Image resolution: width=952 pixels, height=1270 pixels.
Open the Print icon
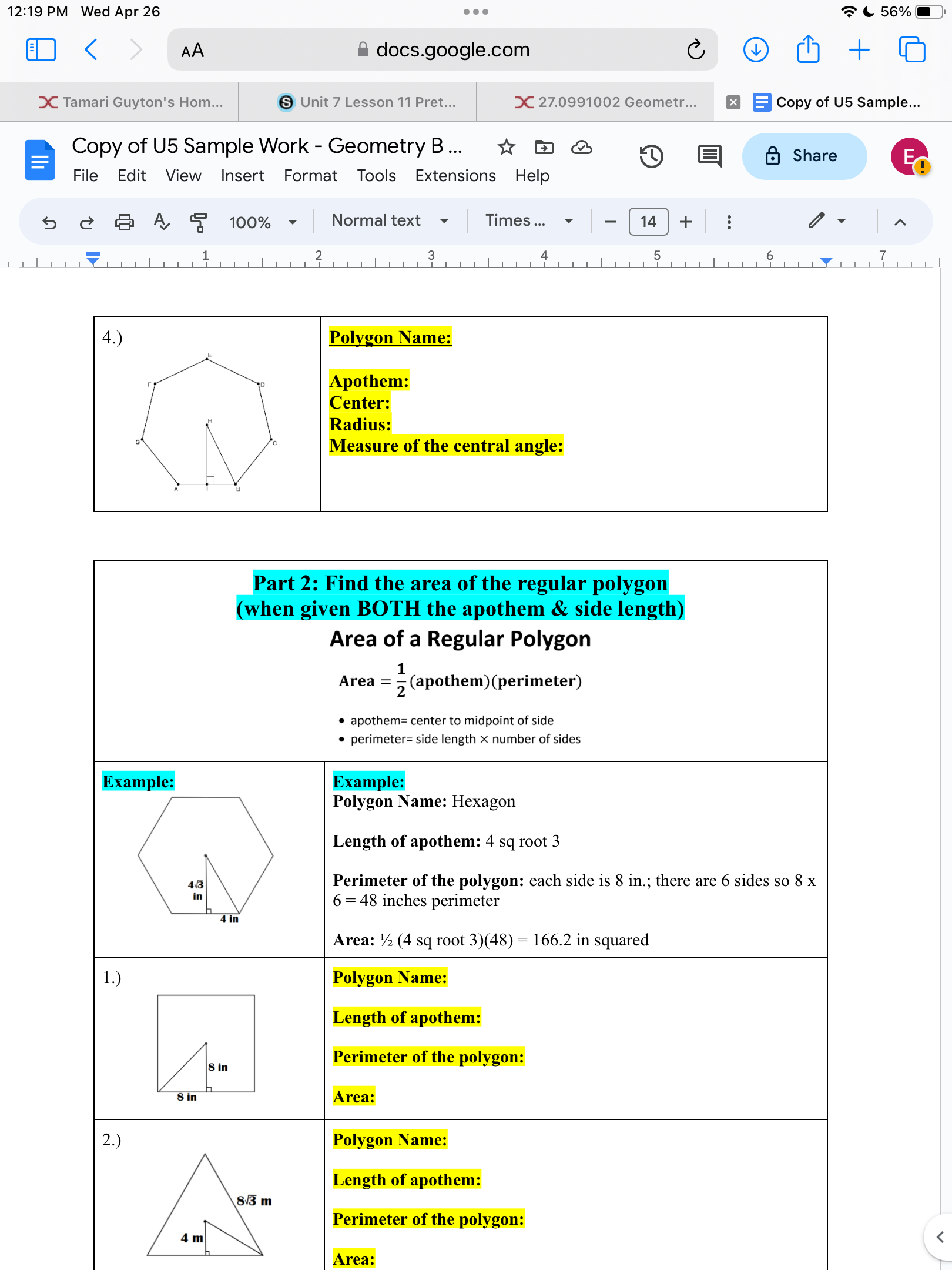point(124,222)
